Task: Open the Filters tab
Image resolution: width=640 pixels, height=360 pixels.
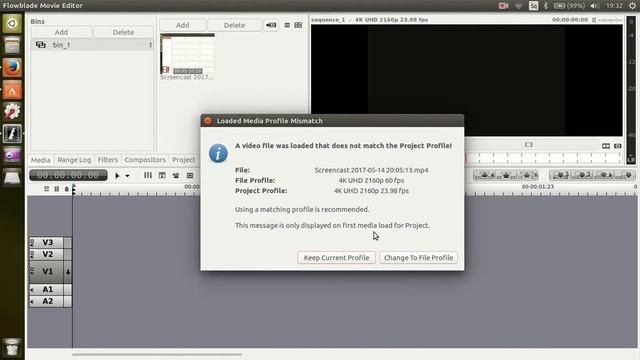Action: (108, 160)
